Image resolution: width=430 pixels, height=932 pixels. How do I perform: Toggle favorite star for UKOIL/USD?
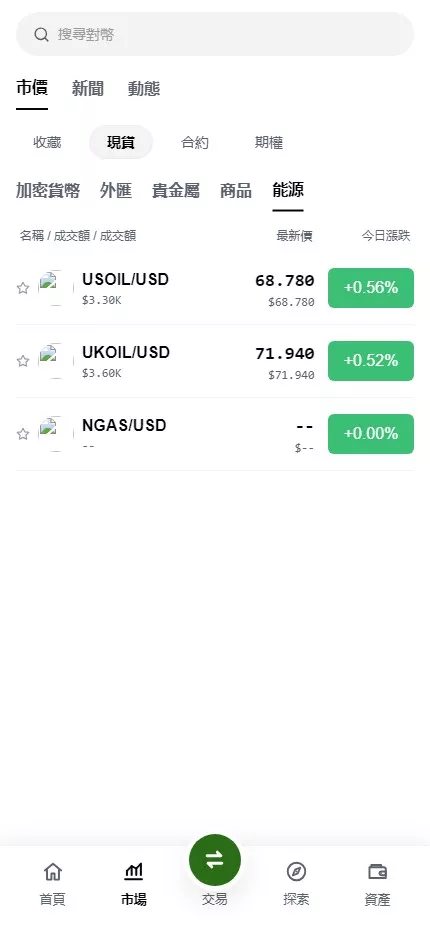(x=23, y=361)
